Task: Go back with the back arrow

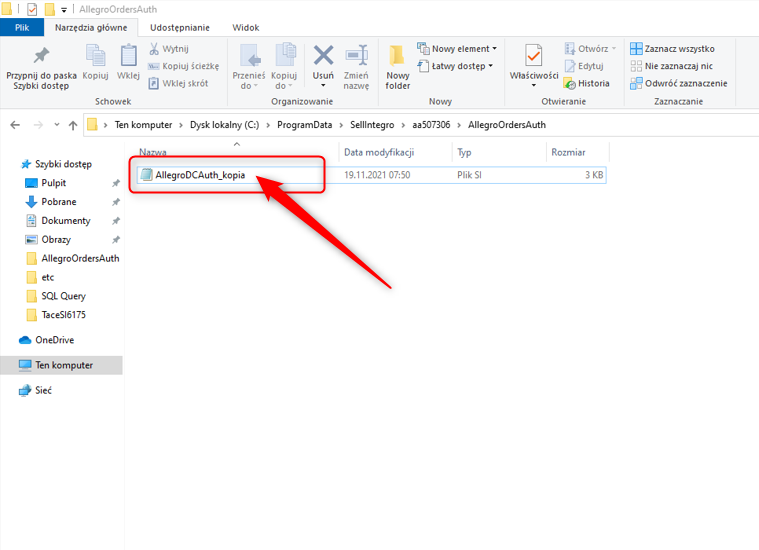Action: point(15,125)
